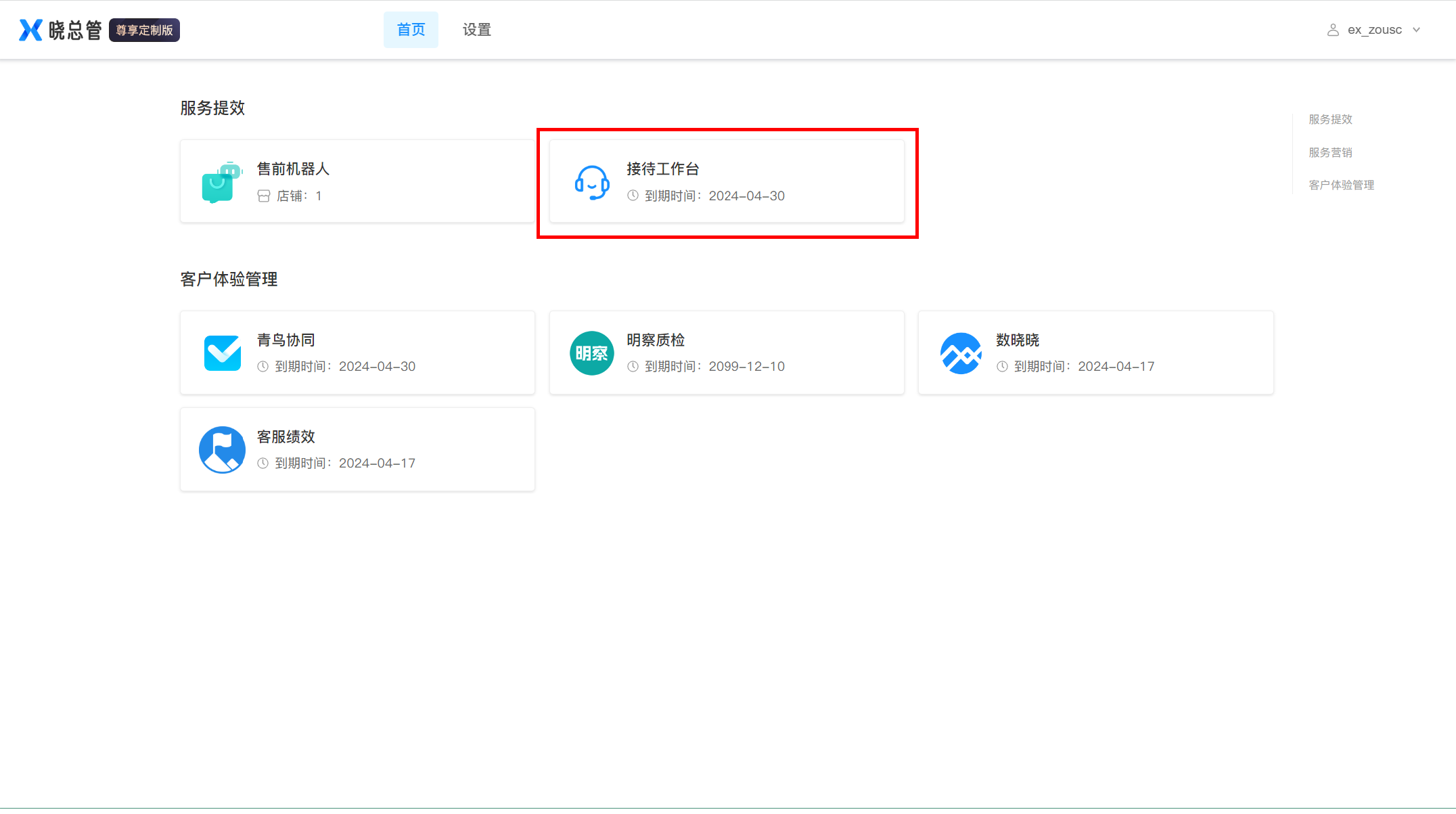Viewport: 1456px width, 814px height.
Task: Click the clock icon in 客服绩效 card
Action: (263, 463)
